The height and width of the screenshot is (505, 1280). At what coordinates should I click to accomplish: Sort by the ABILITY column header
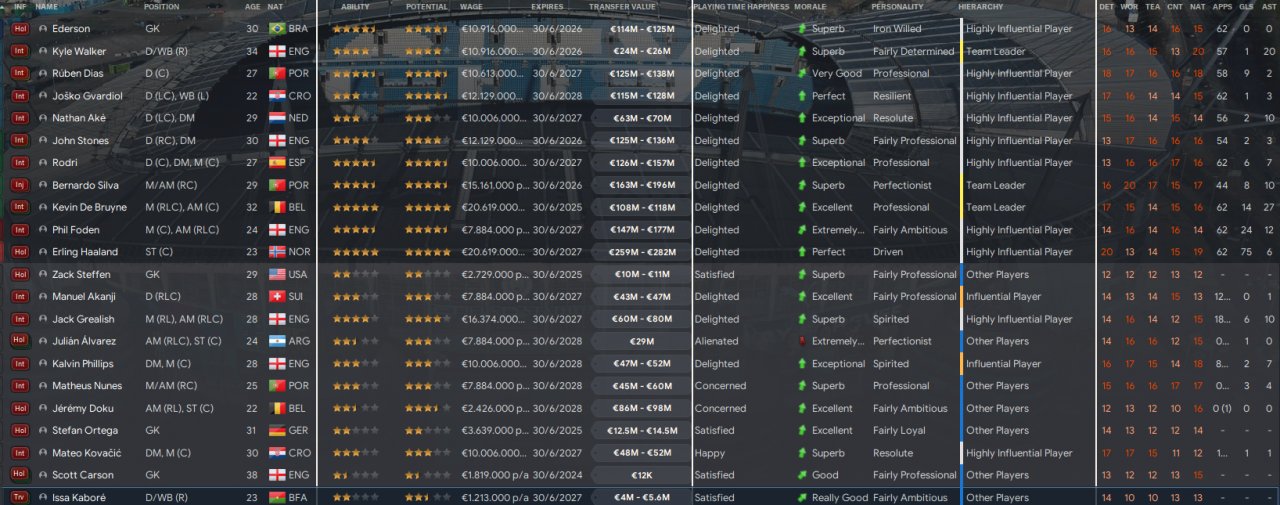tap(355, 7)
